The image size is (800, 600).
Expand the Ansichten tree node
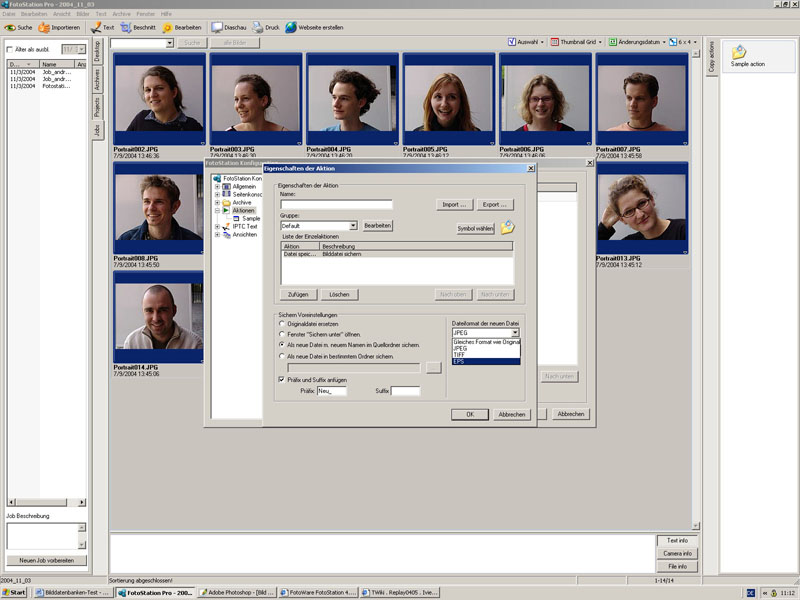217,235
